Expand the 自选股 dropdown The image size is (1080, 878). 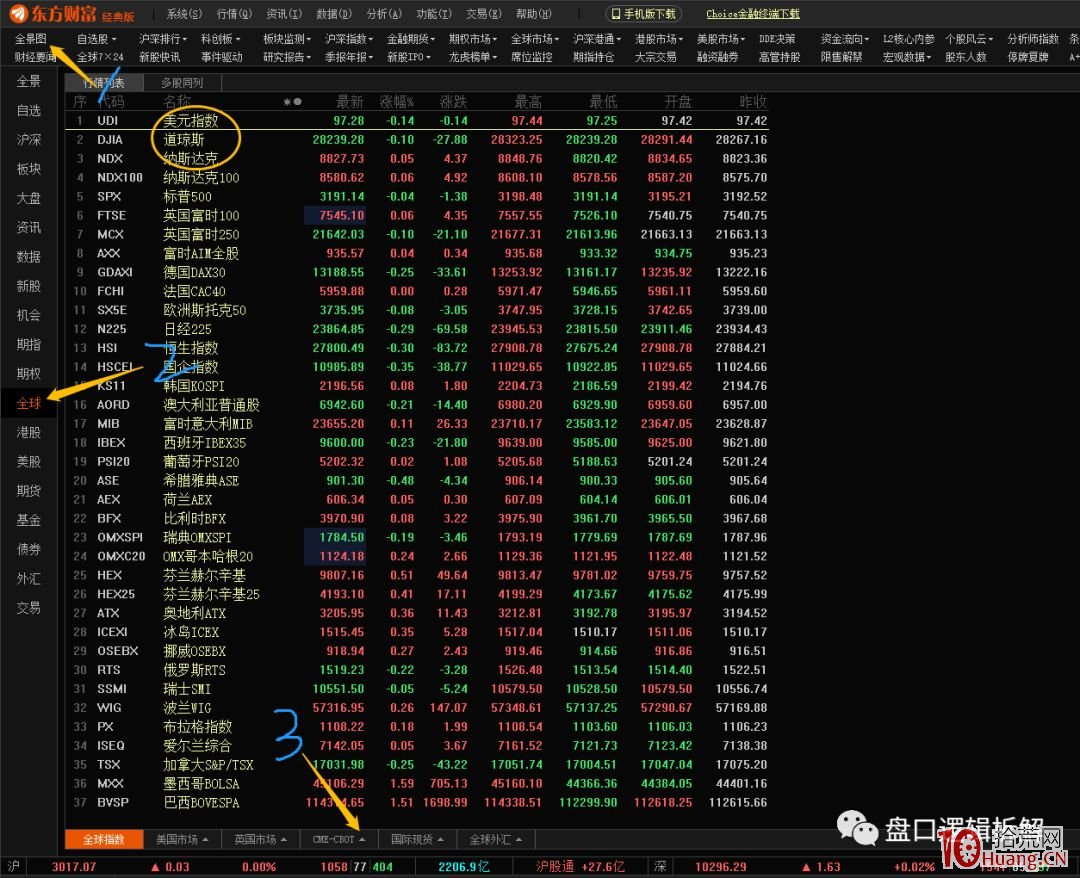point(97,39)
